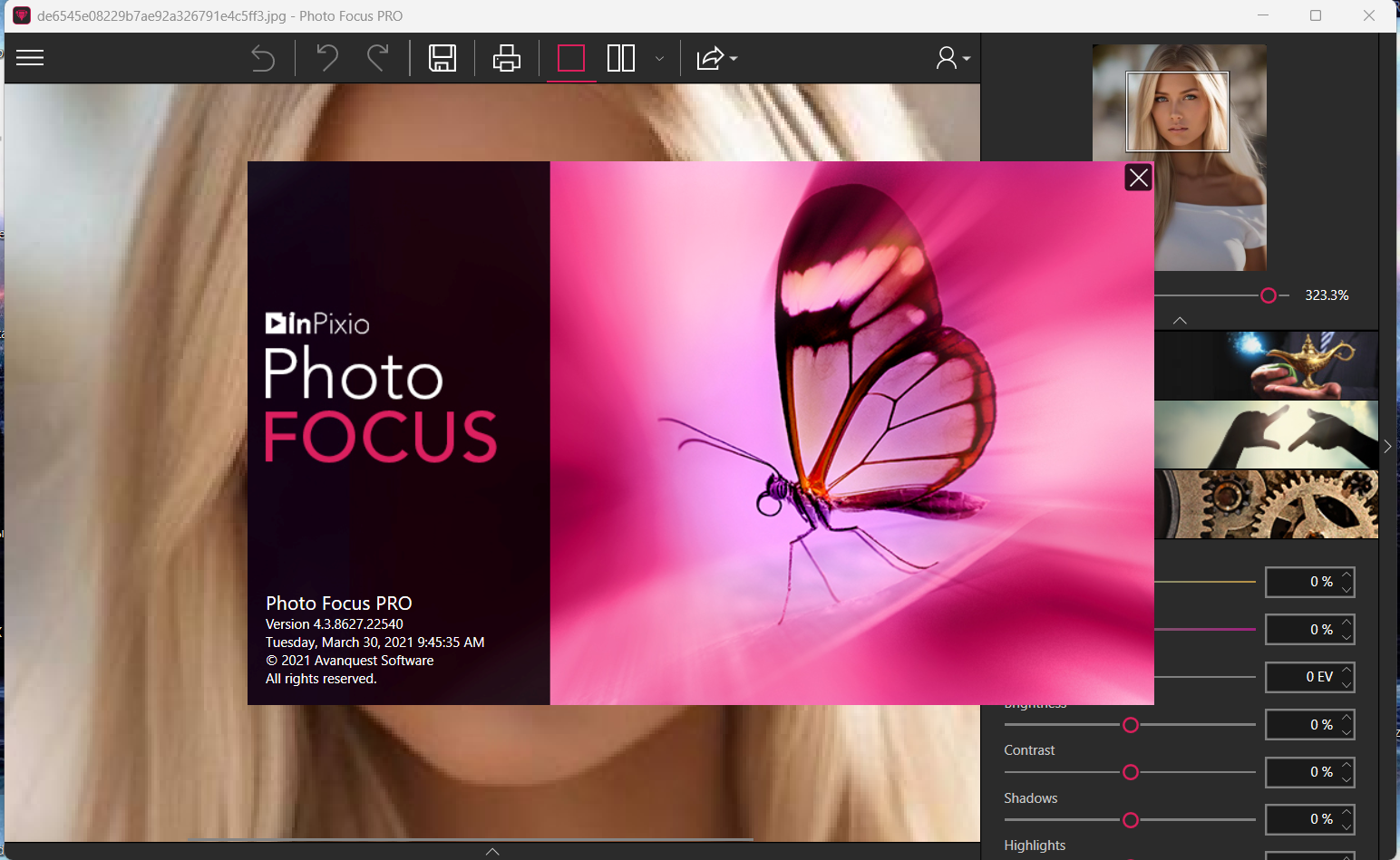This screenshot has width=1400, height=860.
Task: Toggle split before/after view
Action: (621, 59)
